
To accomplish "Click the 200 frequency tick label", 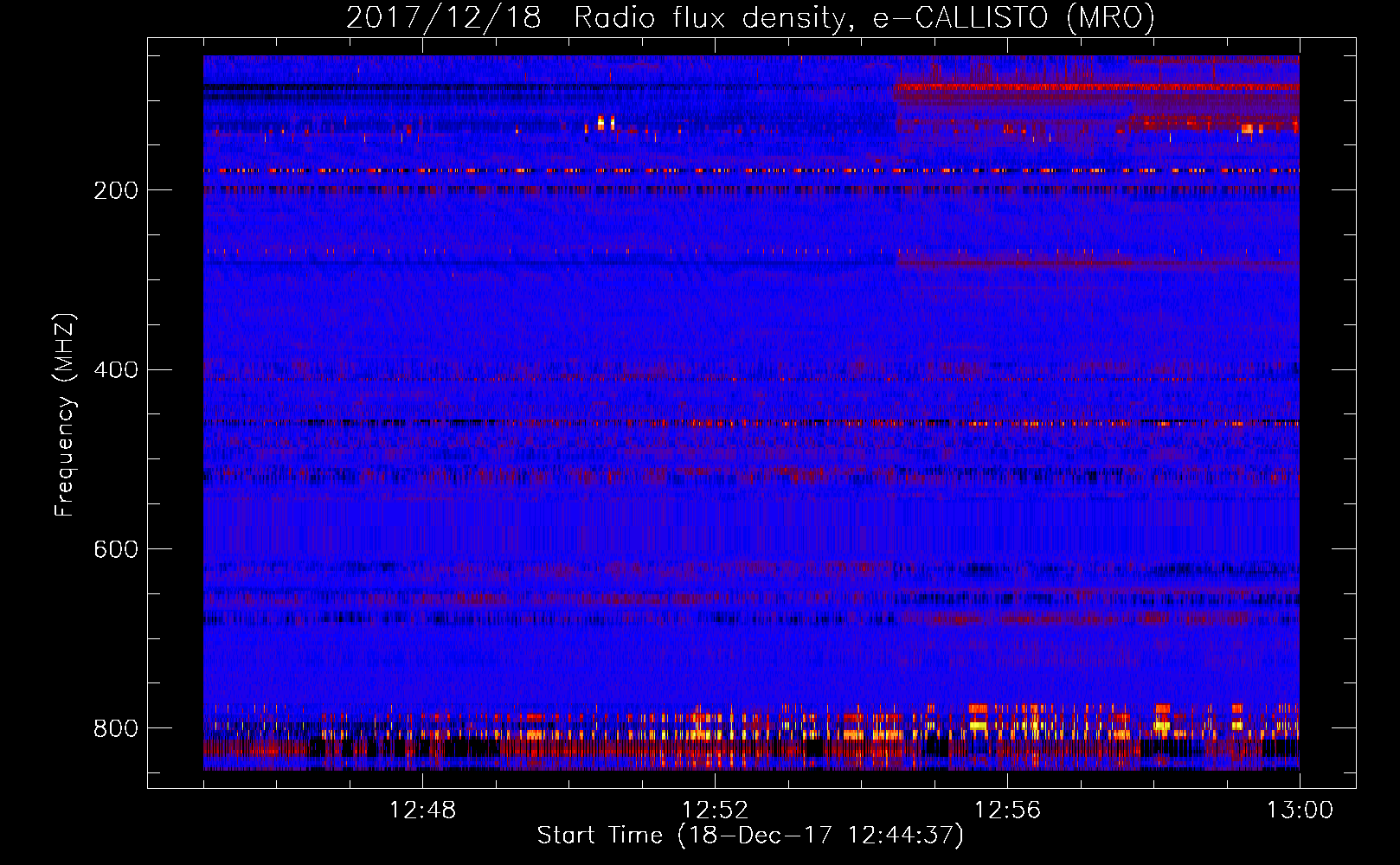I will point(116,190).
